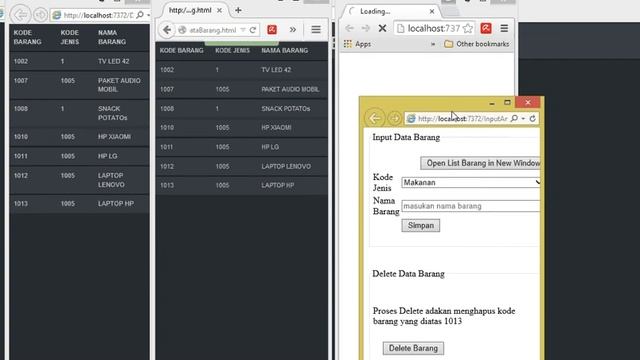Click KODE BARANG header in Firefox table
640x360 pixels.
[x=182, y=50]
